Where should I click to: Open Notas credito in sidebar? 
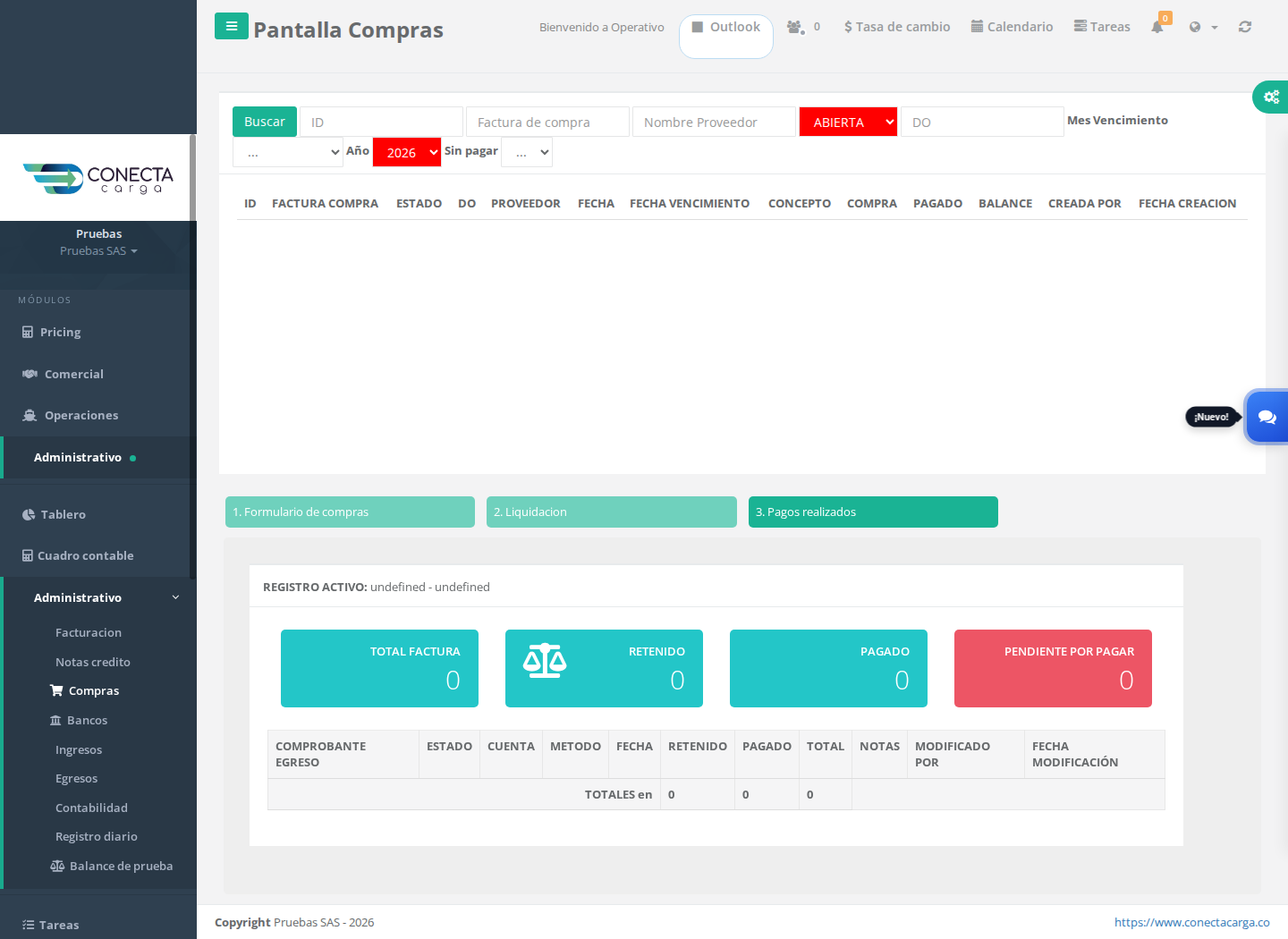point(93,662)
